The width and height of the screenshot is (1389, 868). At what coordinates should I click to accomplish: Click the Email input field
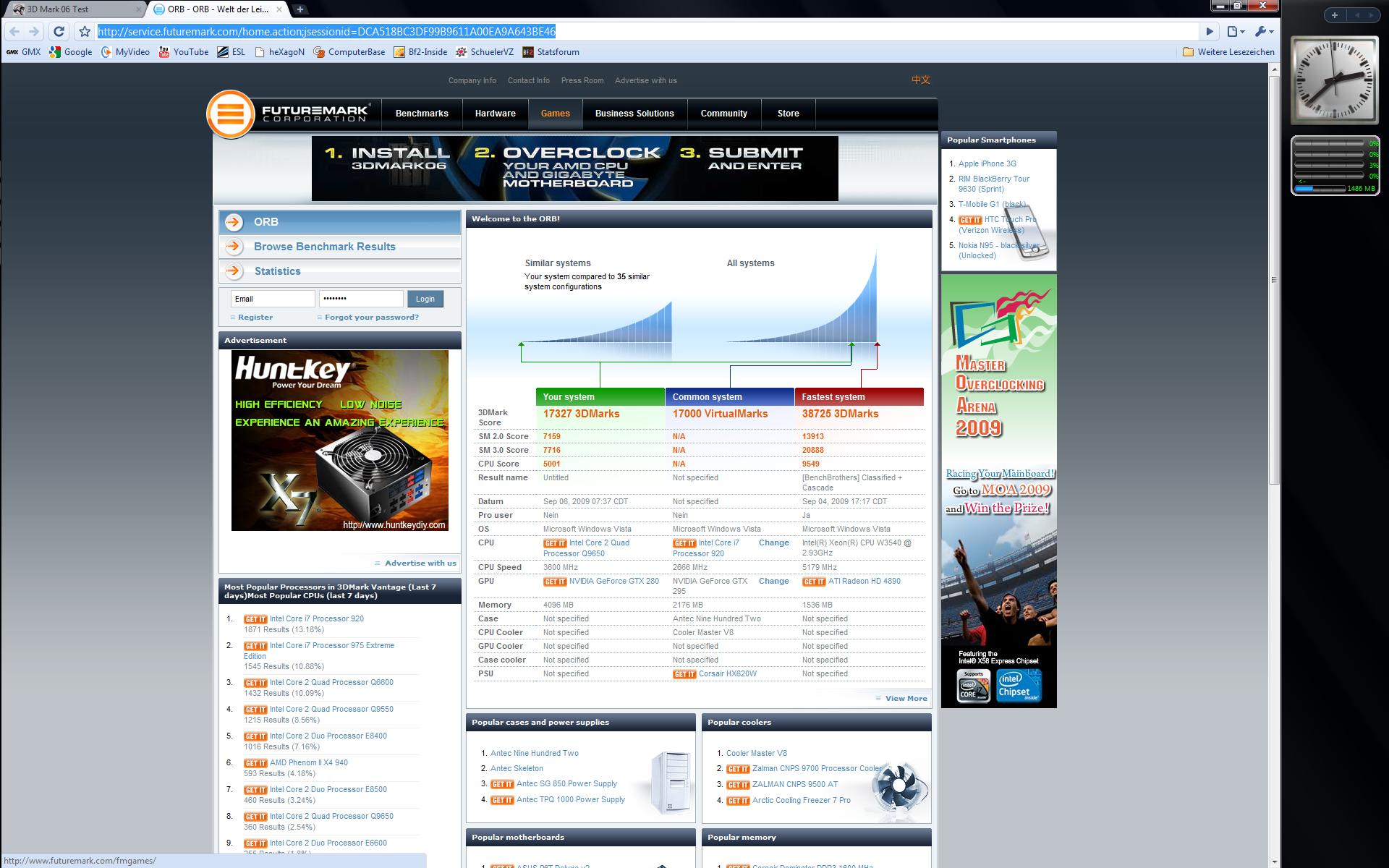click(x=273, y=299)
